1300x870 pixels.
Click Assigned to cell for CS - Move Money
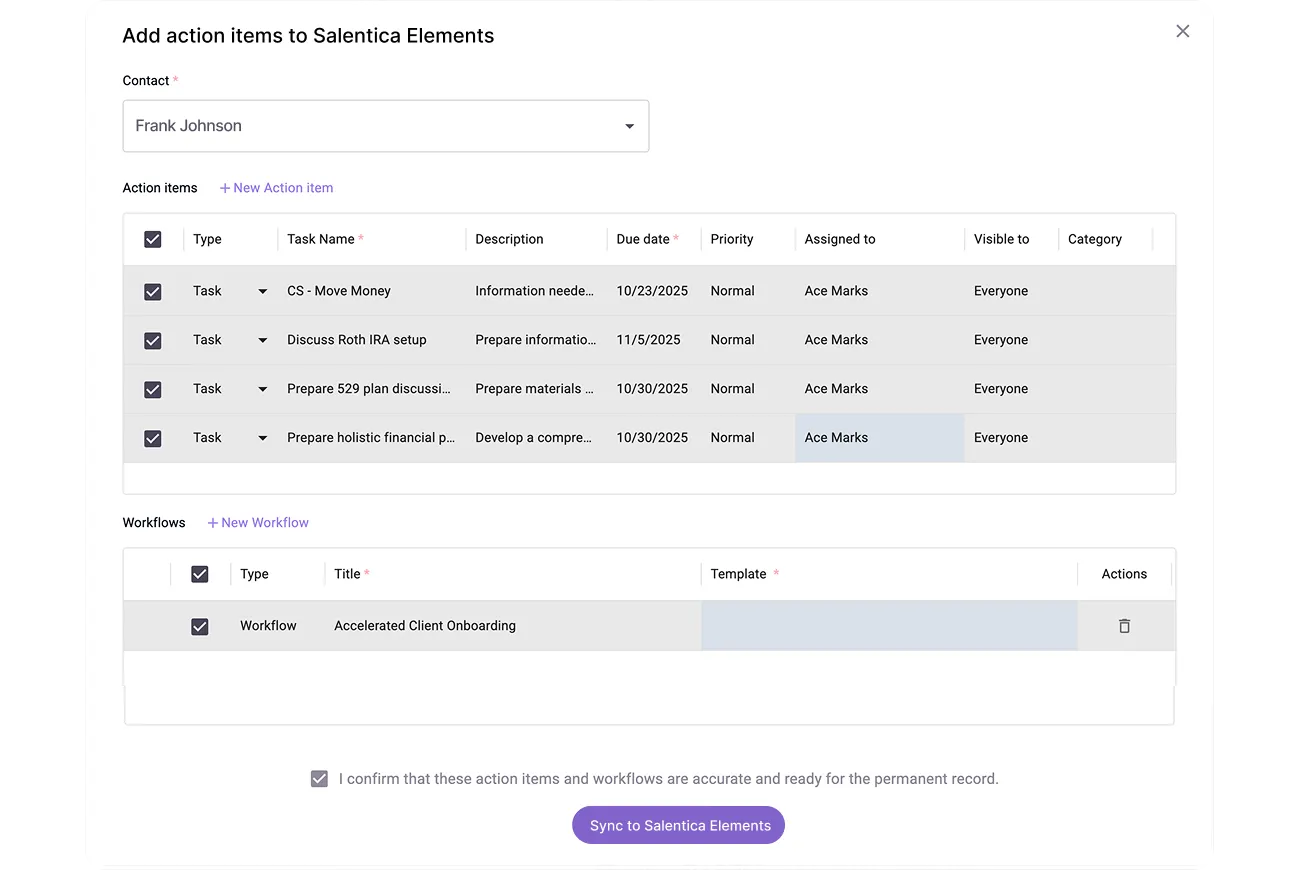tap(880, 291)
